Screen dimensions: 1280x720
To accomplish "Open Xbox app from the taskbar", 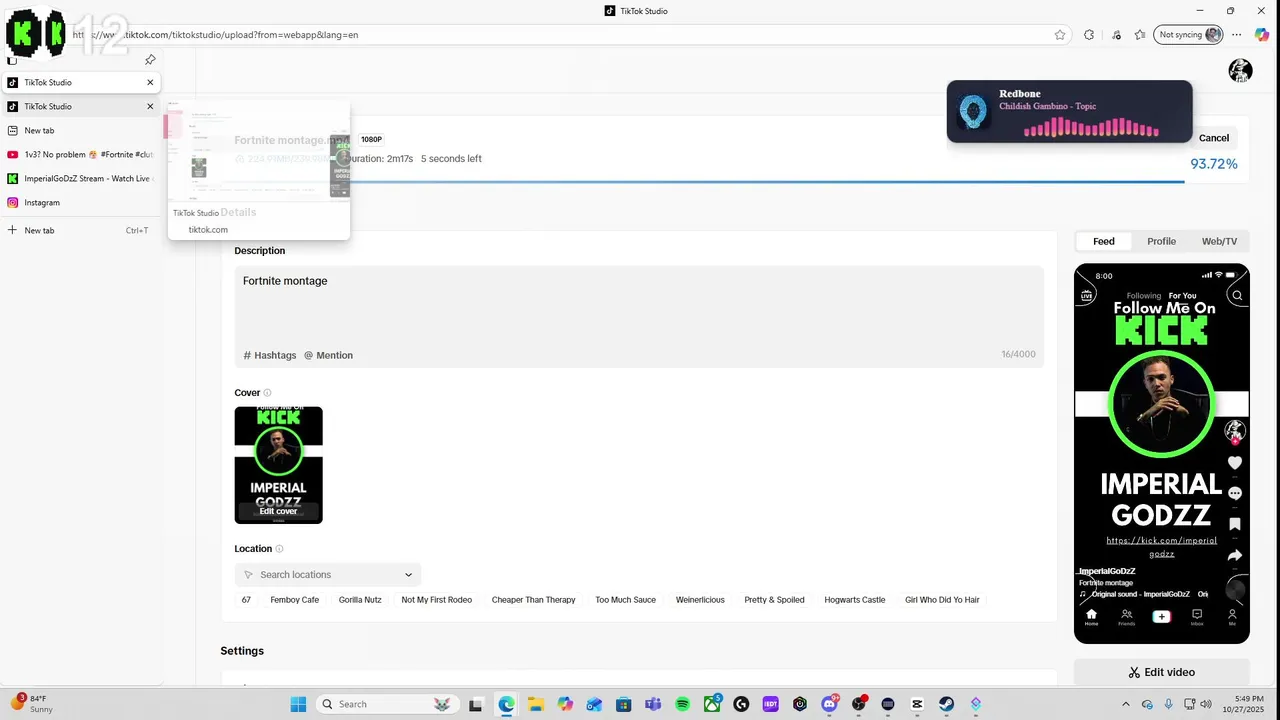I will (x=712, y=704).
